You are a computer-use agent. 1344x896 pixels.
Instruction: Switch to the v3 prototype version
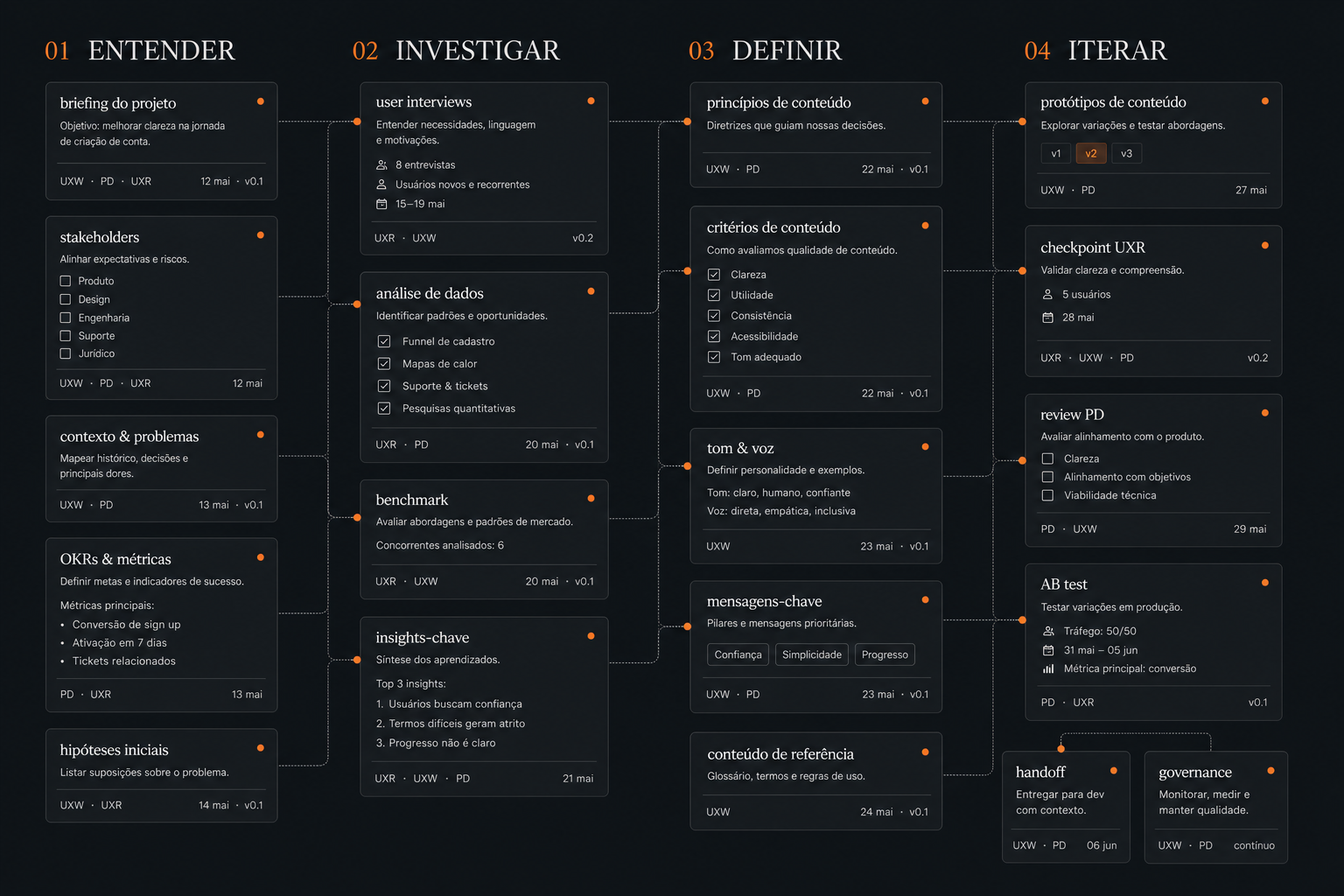1127,153
